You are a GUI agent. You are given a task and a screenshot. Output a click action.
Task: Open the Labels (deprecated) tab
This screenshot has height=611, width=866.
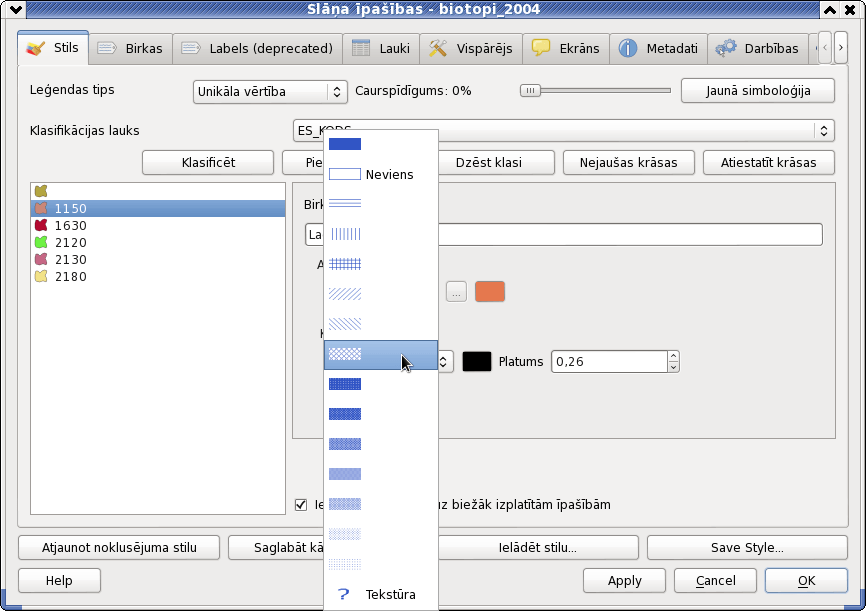coord(257,49)
